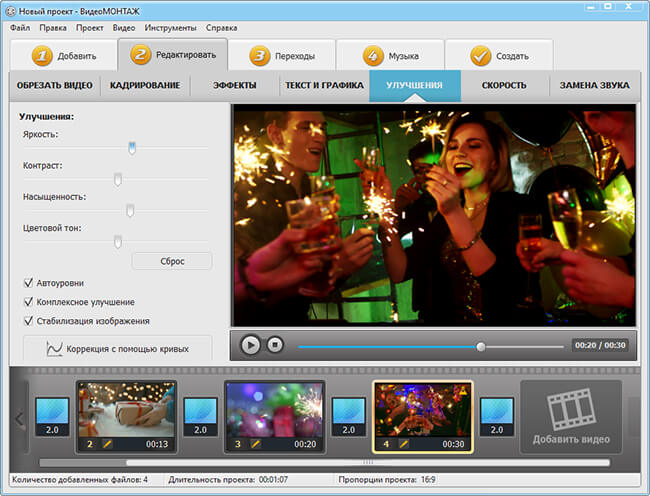Open the ЗАМЕНА ЗВУКА tab
The height and width of the screenshot is (496, 650).
(594, 85)
